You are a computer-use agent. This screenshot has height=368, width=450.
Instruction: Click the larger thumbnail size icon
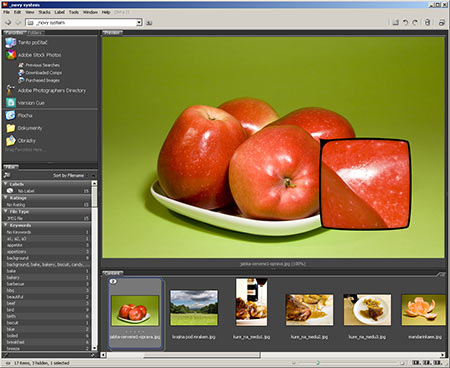(x=403, y=363)
